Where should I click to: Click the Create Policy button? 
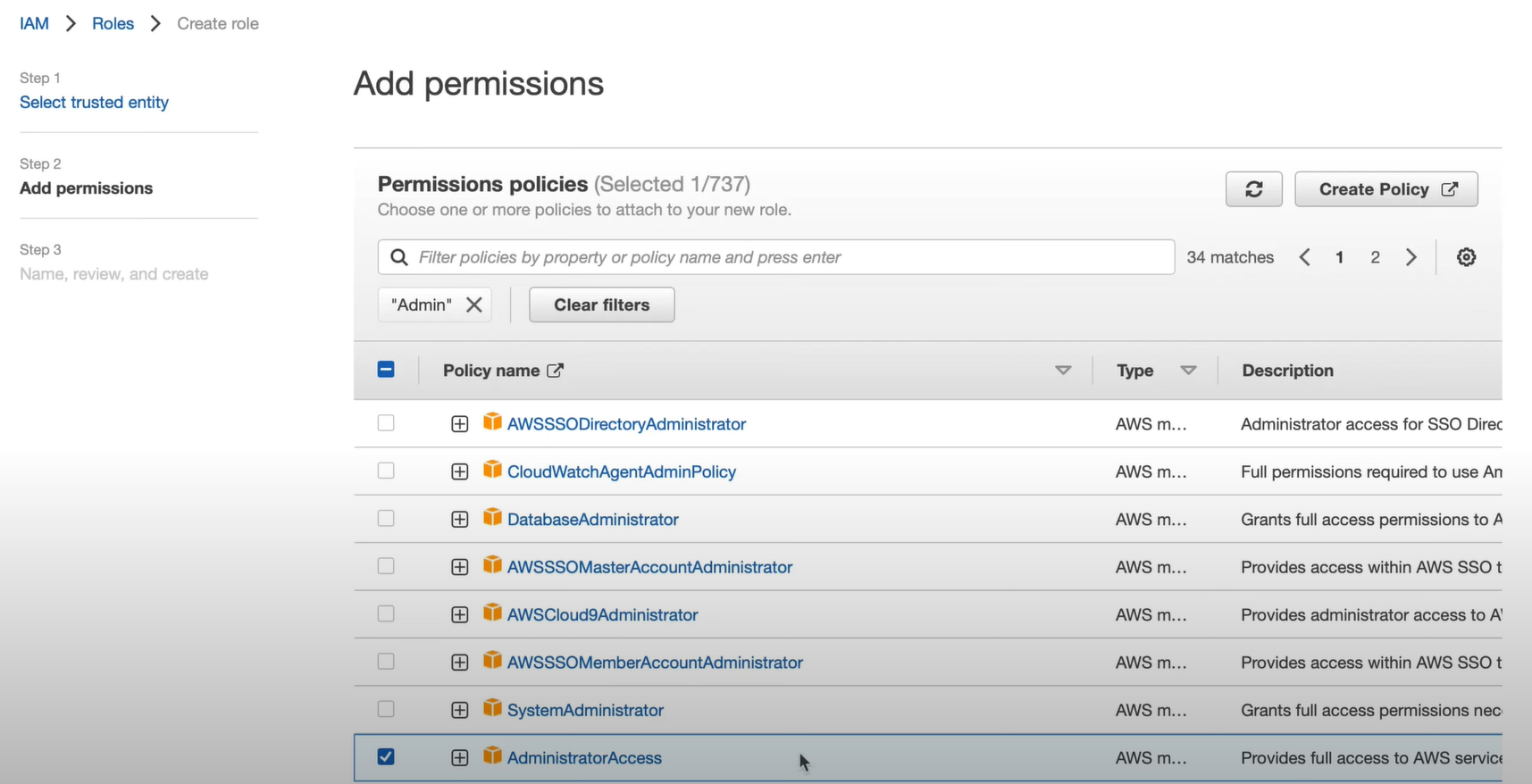coord(1385,189)
